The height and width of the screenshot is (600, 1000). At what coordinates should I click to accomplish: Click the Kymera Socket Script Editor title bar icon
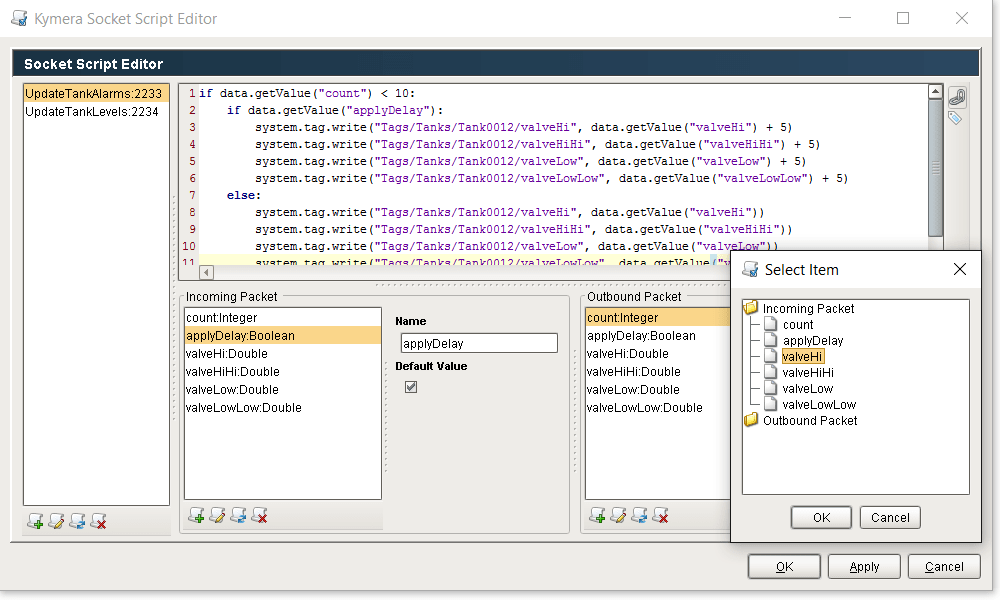point(20,18)
